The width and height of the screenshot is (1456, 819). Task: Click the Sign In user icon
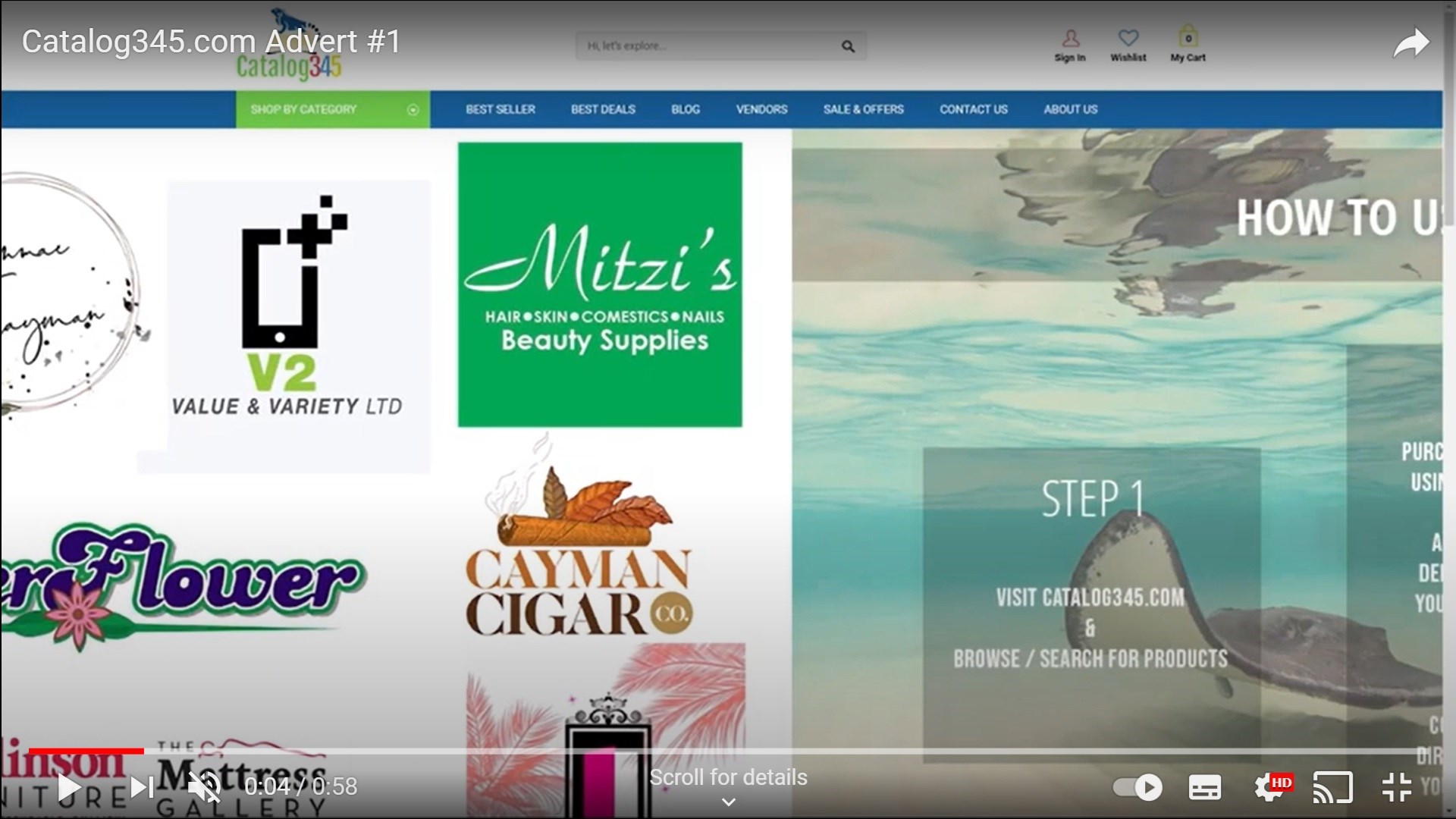pos(1070,45)
